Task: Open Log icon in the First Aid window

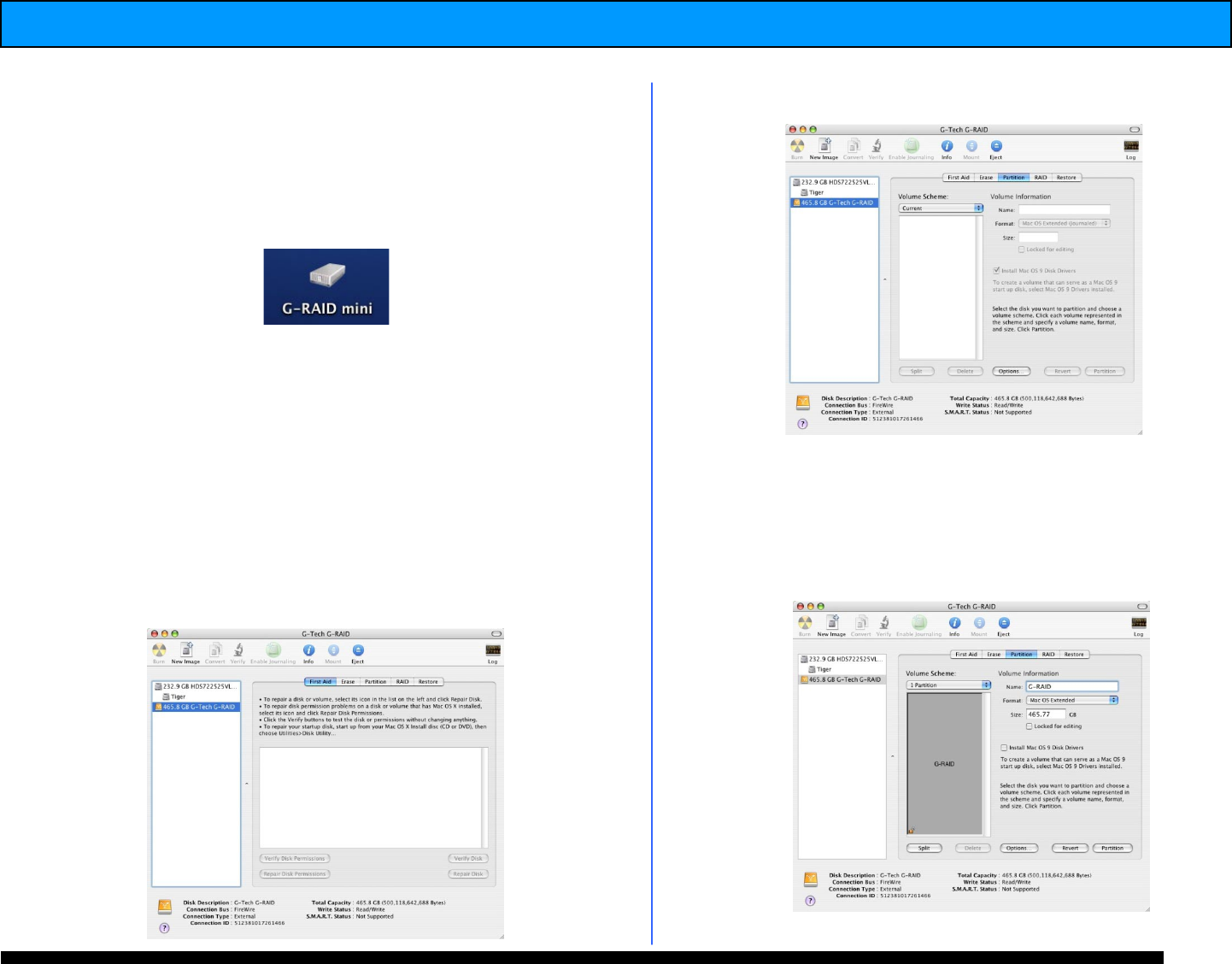Action: (x=493, y=651)
